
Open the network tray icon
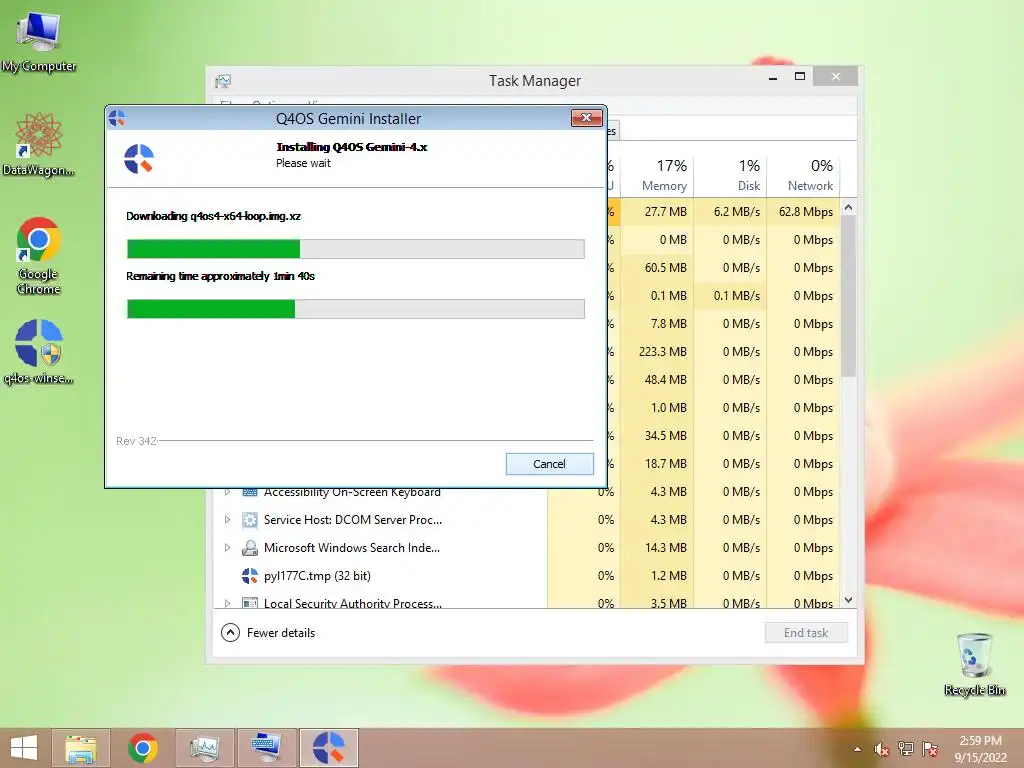[906, 749]
